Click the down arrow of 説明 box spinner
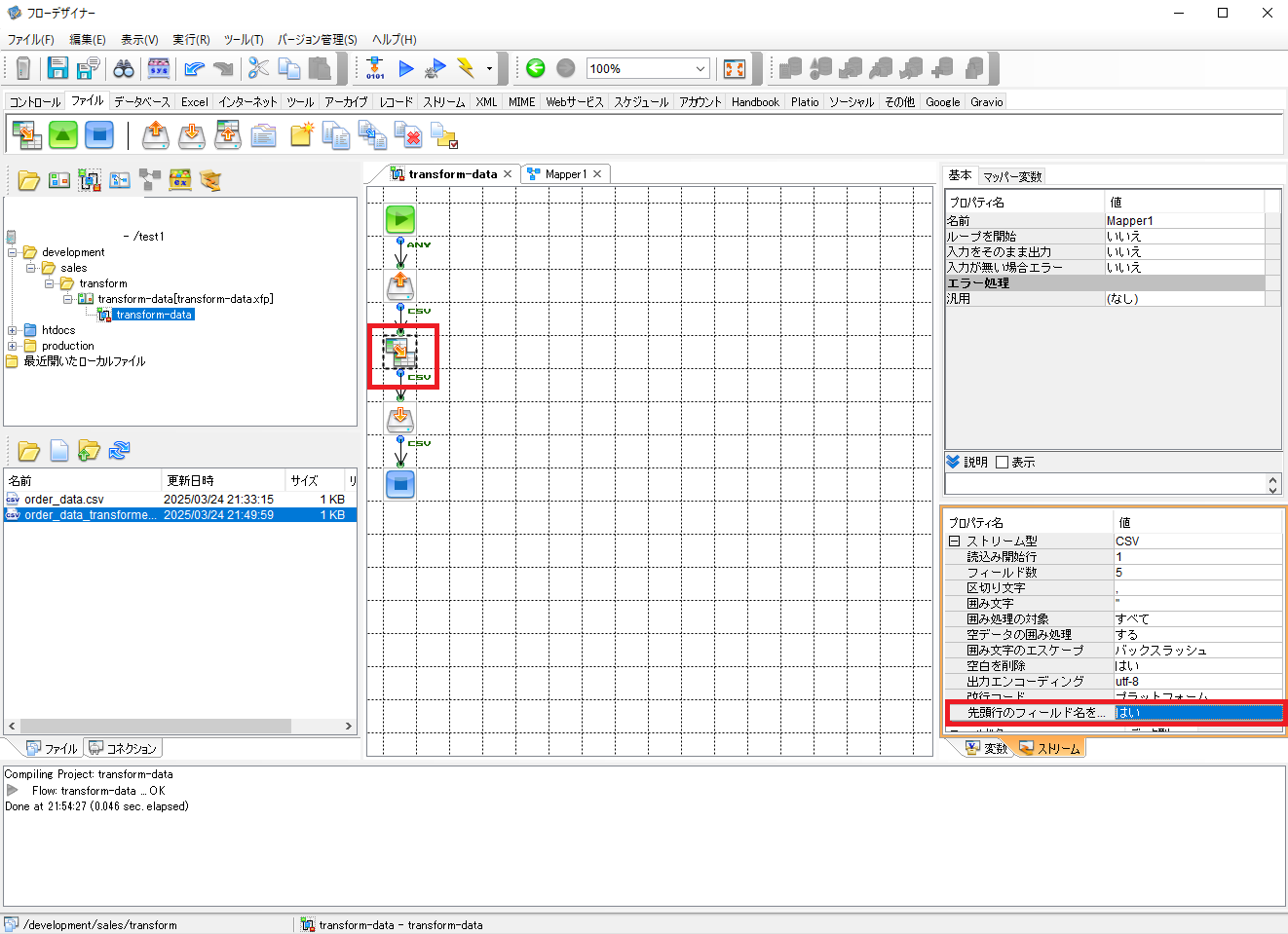This screenshot has height=934, width=1288. [x=1272, y=488]
